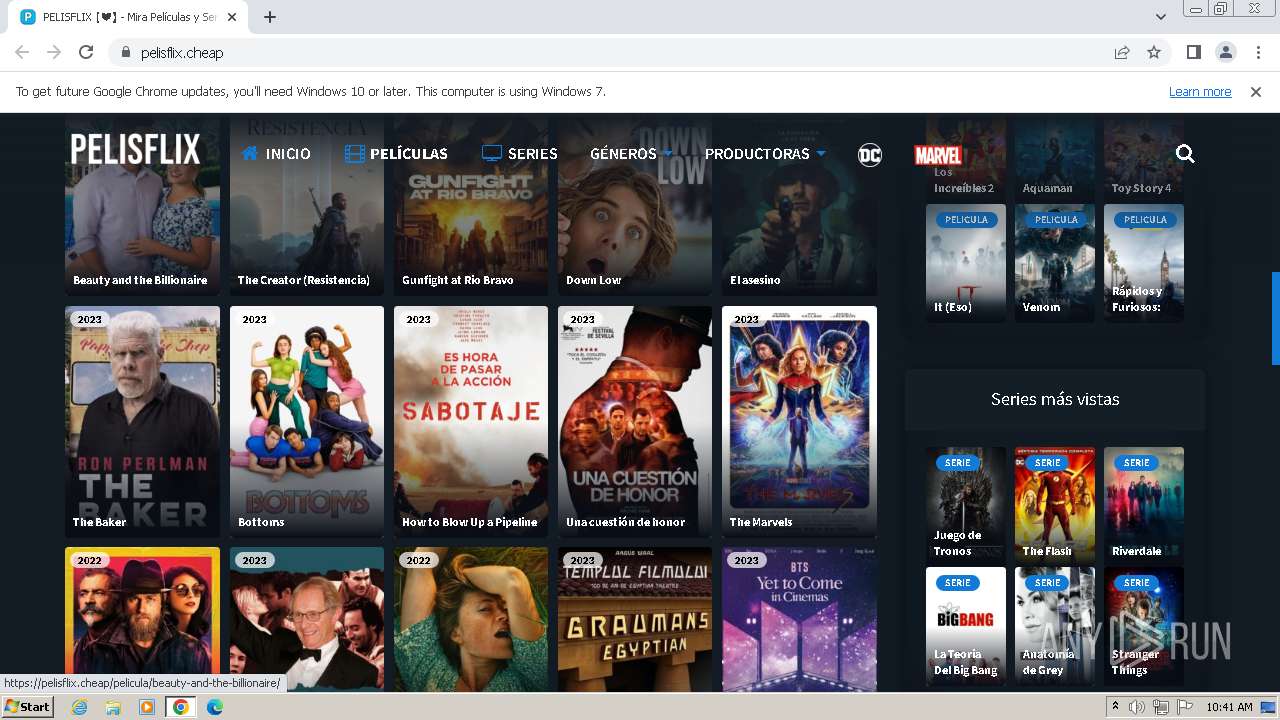Click the Series más vistas heading
Screen dimensions: 1280x720
[1055, 399]
